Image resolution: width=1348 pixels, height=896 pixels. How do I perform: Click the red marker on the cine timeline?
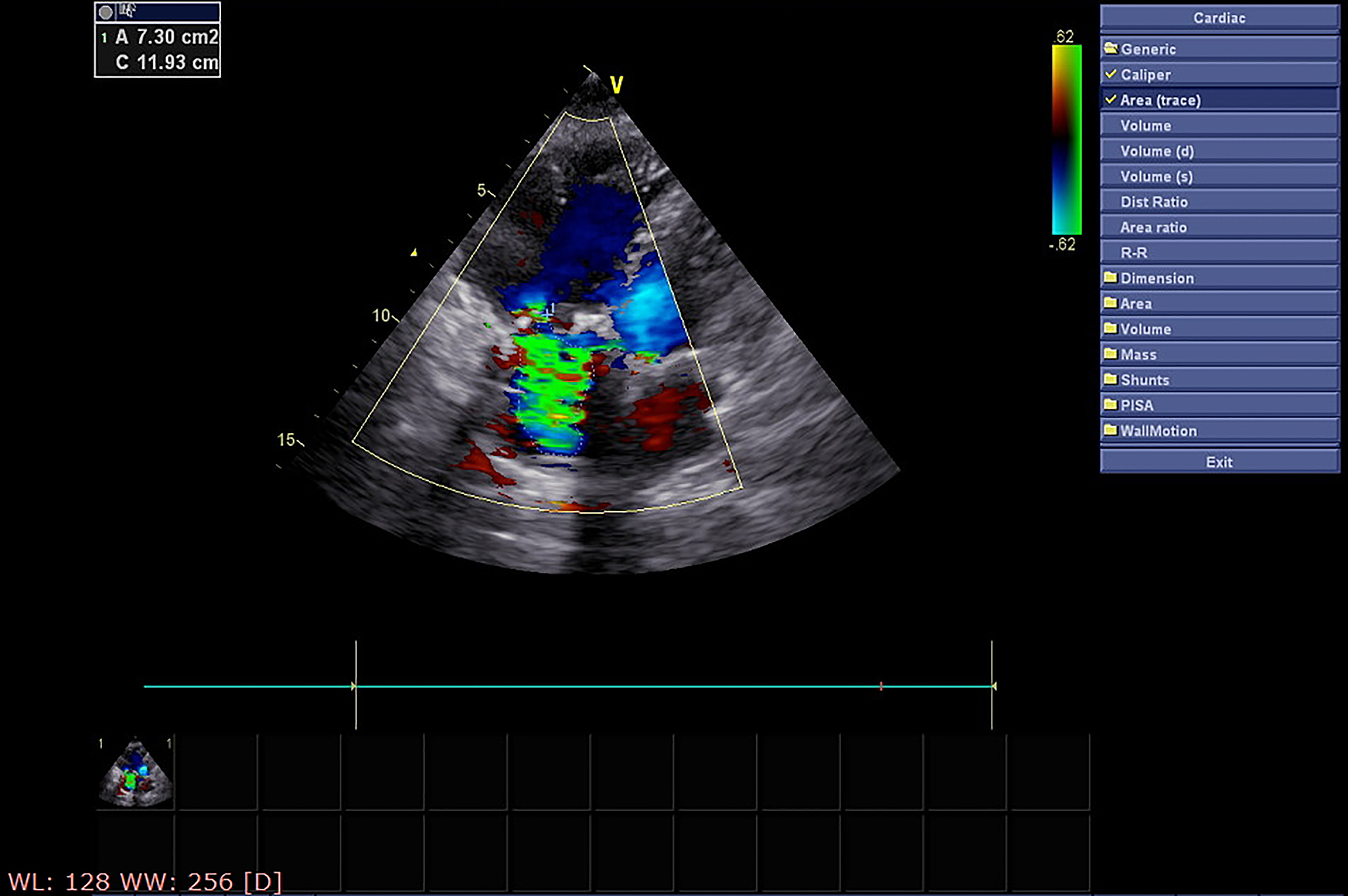point(881,686)
